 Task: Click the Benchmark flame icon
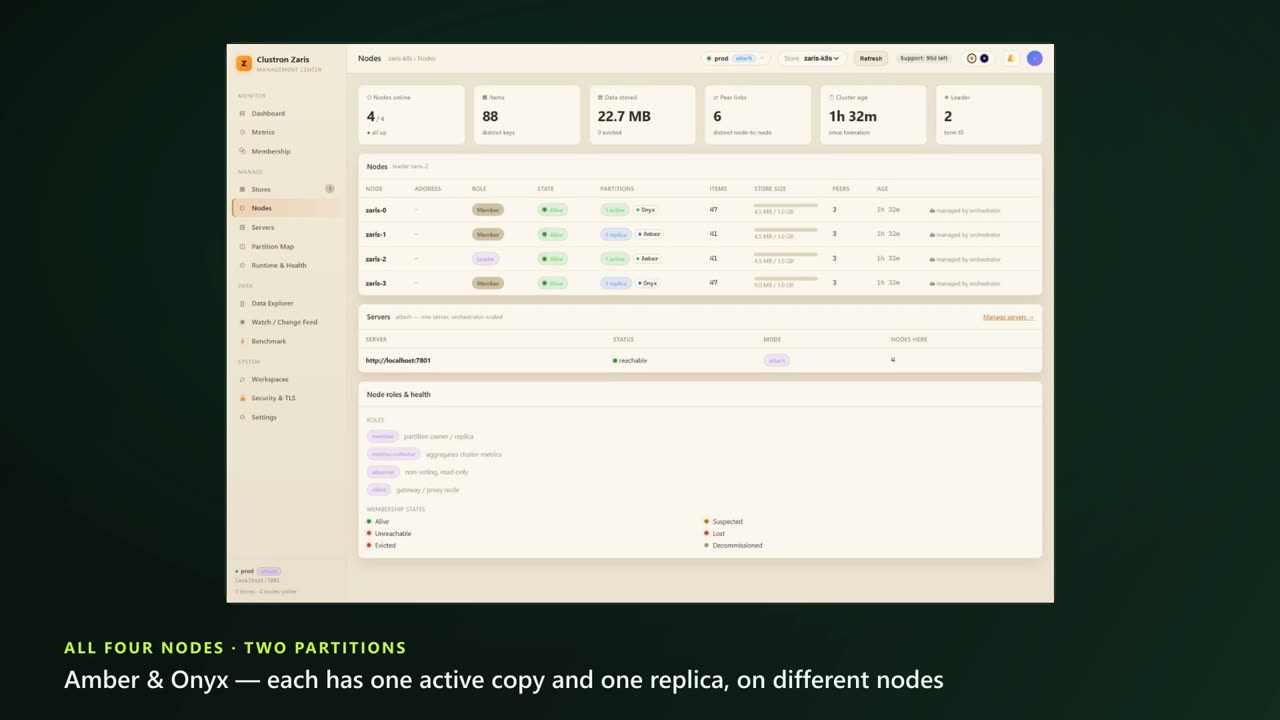[242, 341]
